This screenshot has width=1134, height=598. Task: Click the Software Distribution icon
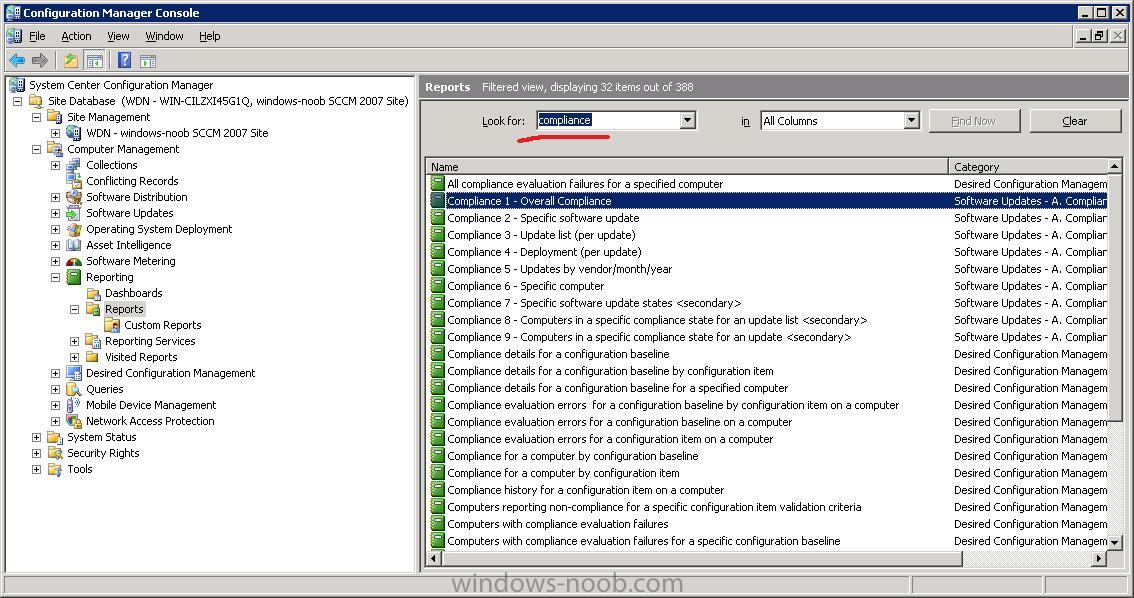(x=74, y=197)
